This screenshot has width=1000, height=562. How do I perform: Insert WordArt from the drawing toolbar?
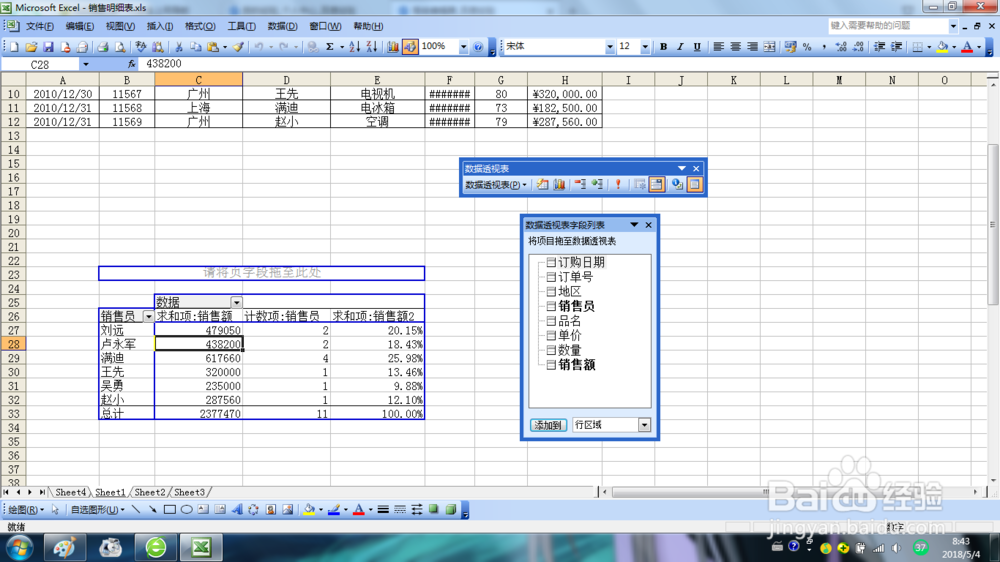pyautogui.click(x=237, y=510)
